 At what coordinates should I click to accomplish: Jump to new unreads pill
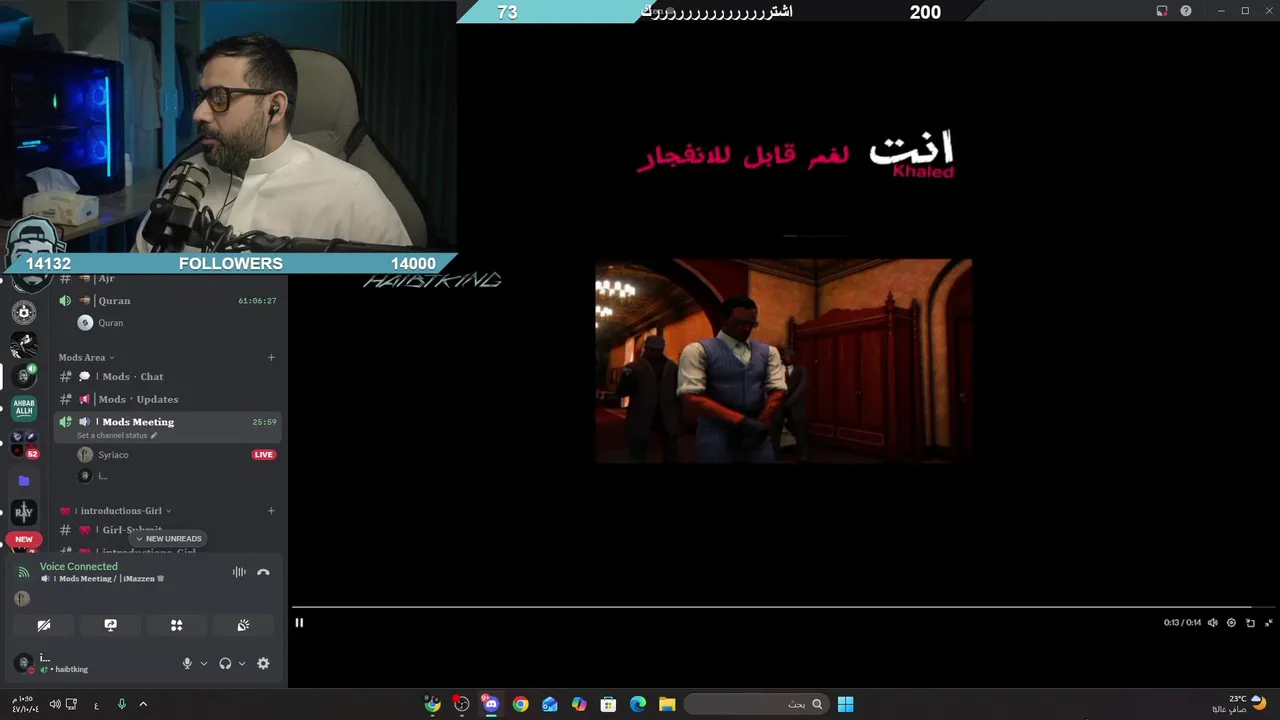coord(169,538)
